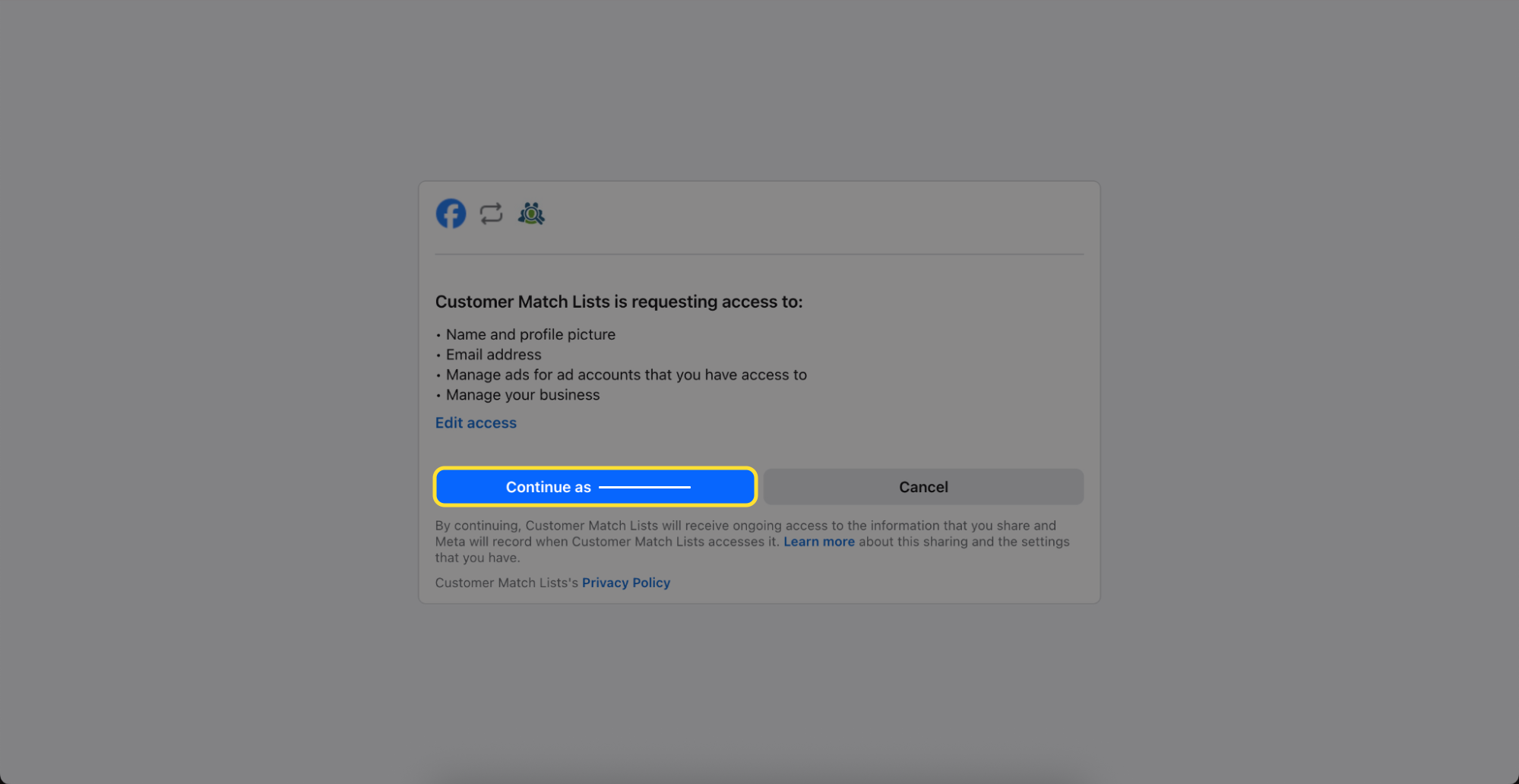Image resolution: width=1519 pixels, height=784 pixels.
Task: Open the Customer Match Lists Privacy Policy
Action: tap(625, 583)
